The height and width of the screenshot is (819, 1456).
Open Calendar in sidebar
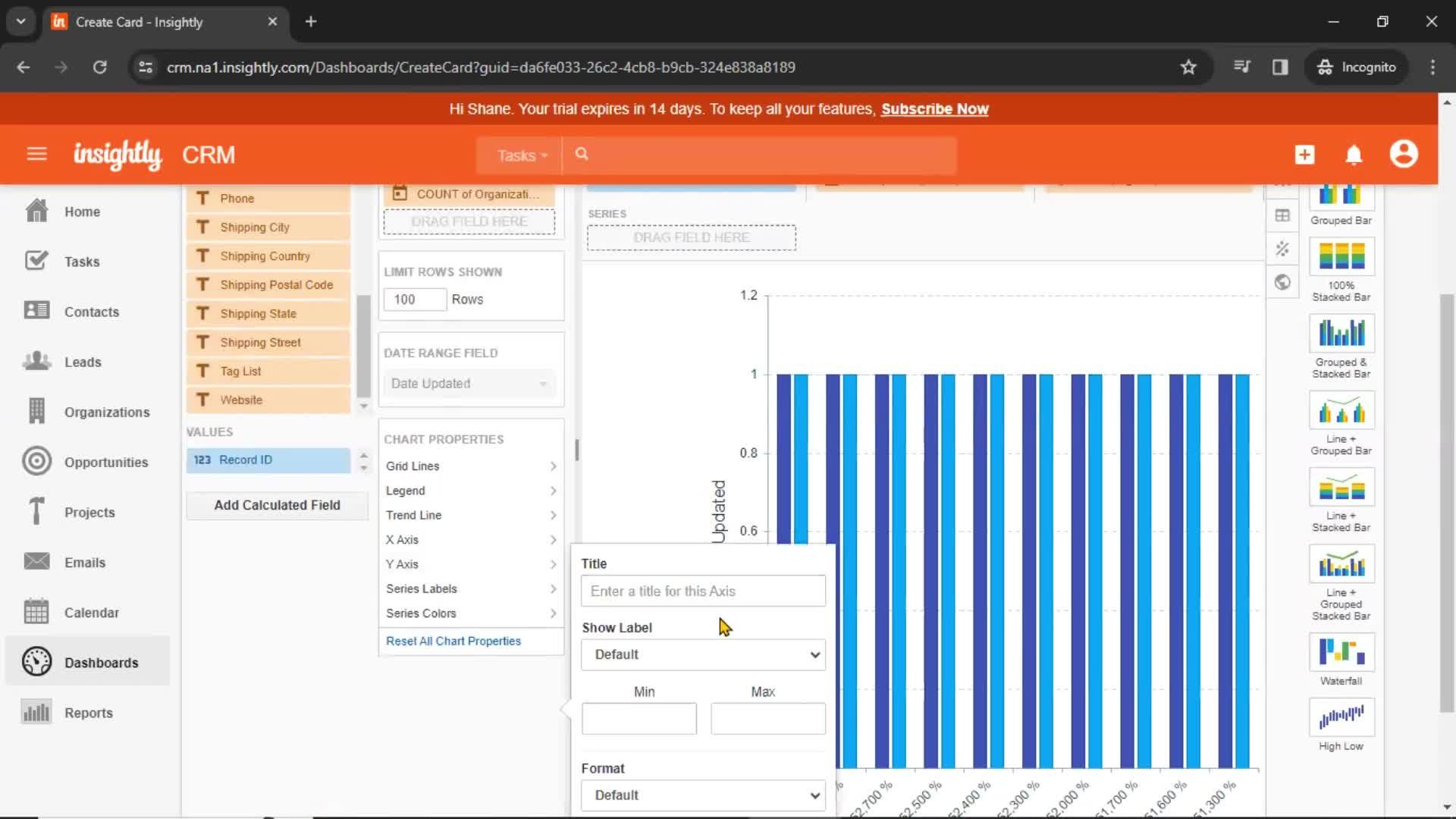(91, 612)
